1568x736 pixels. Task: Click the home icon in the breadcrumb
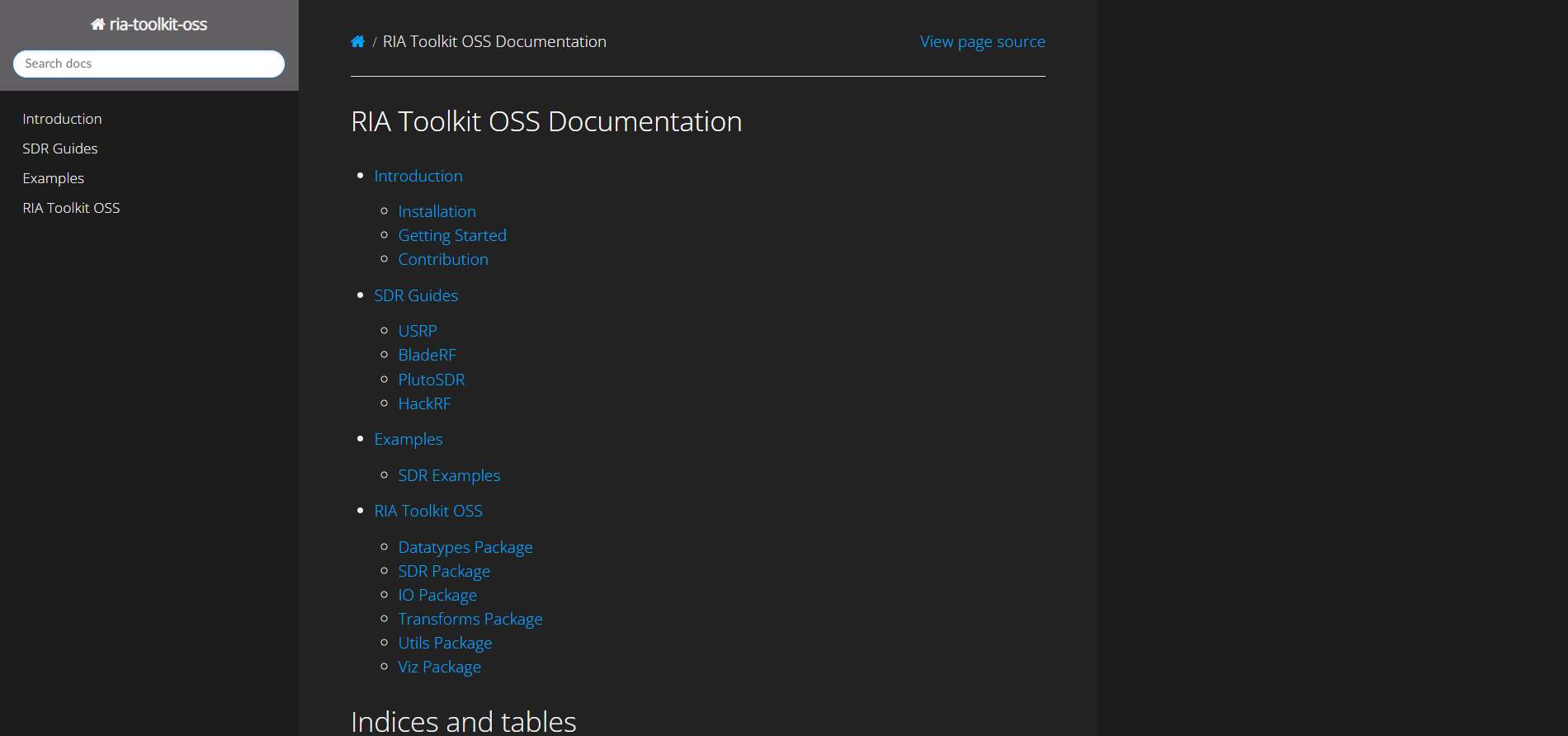pos(357,42)
